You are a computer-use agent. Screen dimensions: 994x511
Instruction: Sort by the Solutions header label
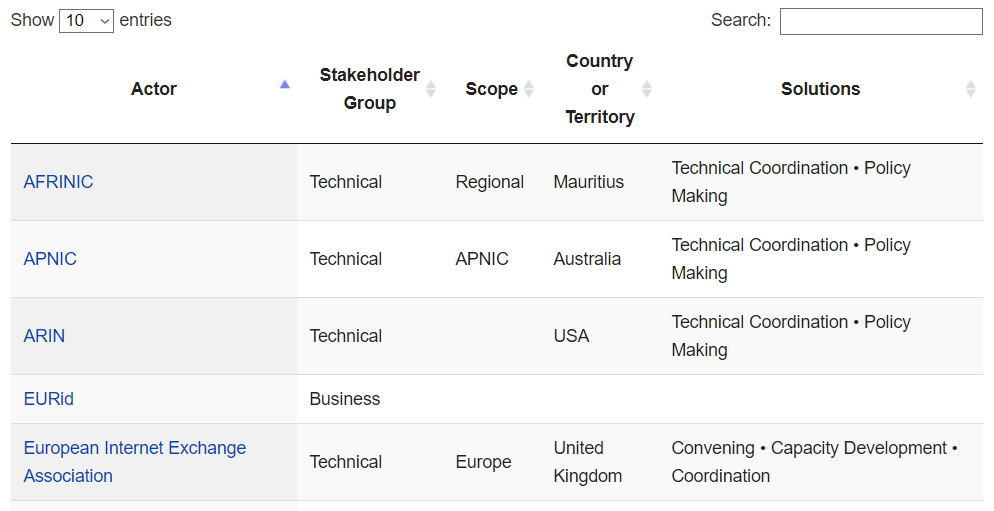tap(820, 89)
